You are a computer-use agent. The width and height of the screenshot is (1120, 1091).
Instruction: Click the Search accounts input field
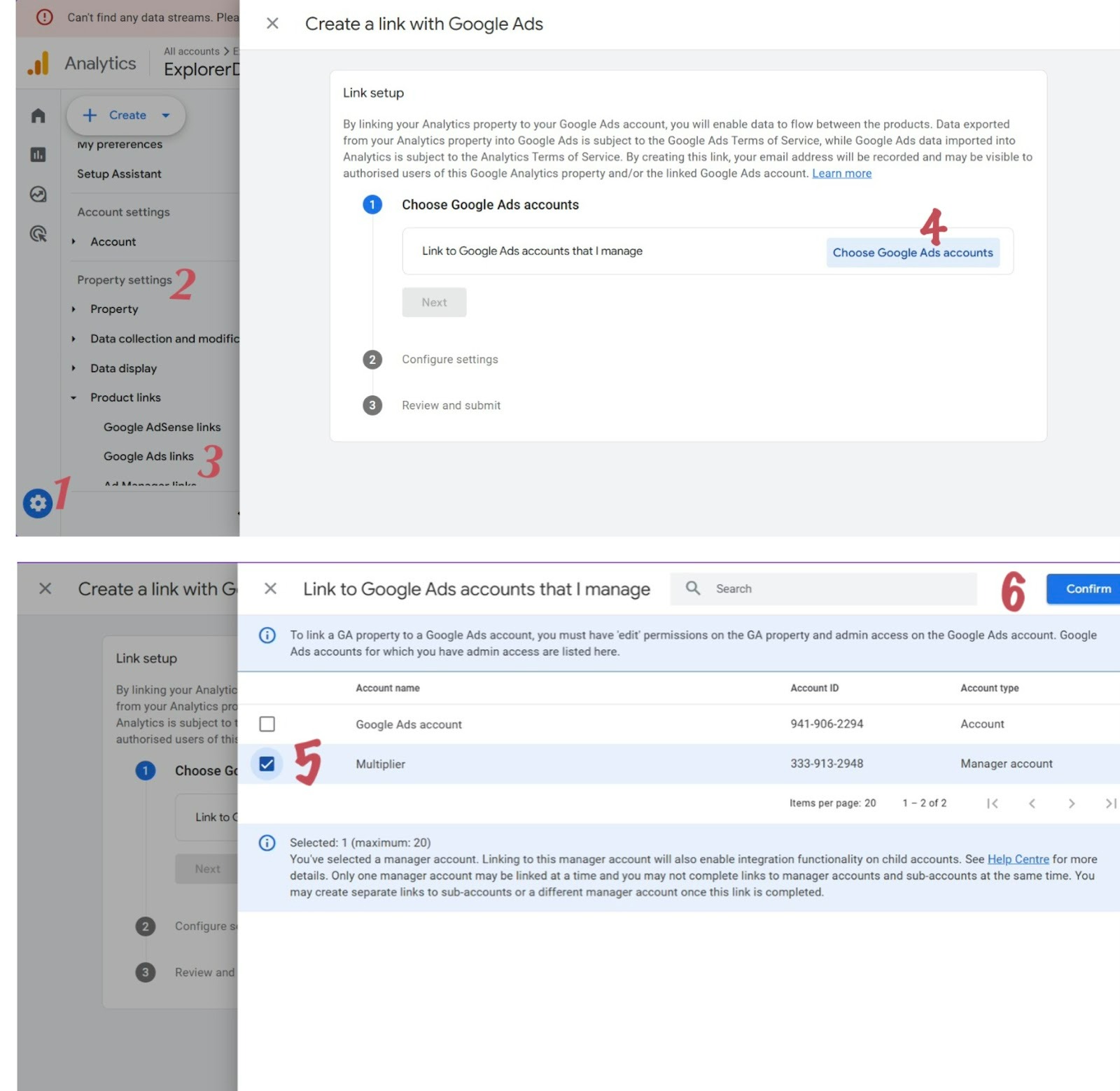840,589
